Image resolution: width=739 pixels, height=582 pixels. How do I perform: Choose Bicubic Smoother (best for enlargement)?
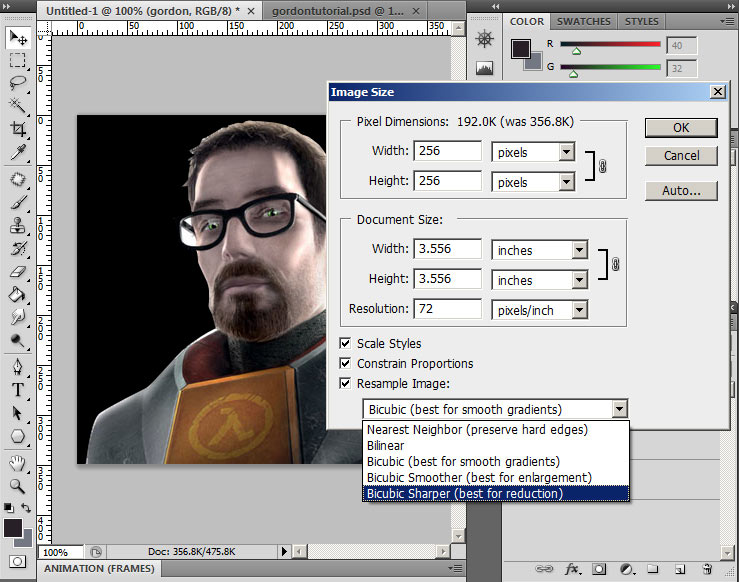(496, 477)
